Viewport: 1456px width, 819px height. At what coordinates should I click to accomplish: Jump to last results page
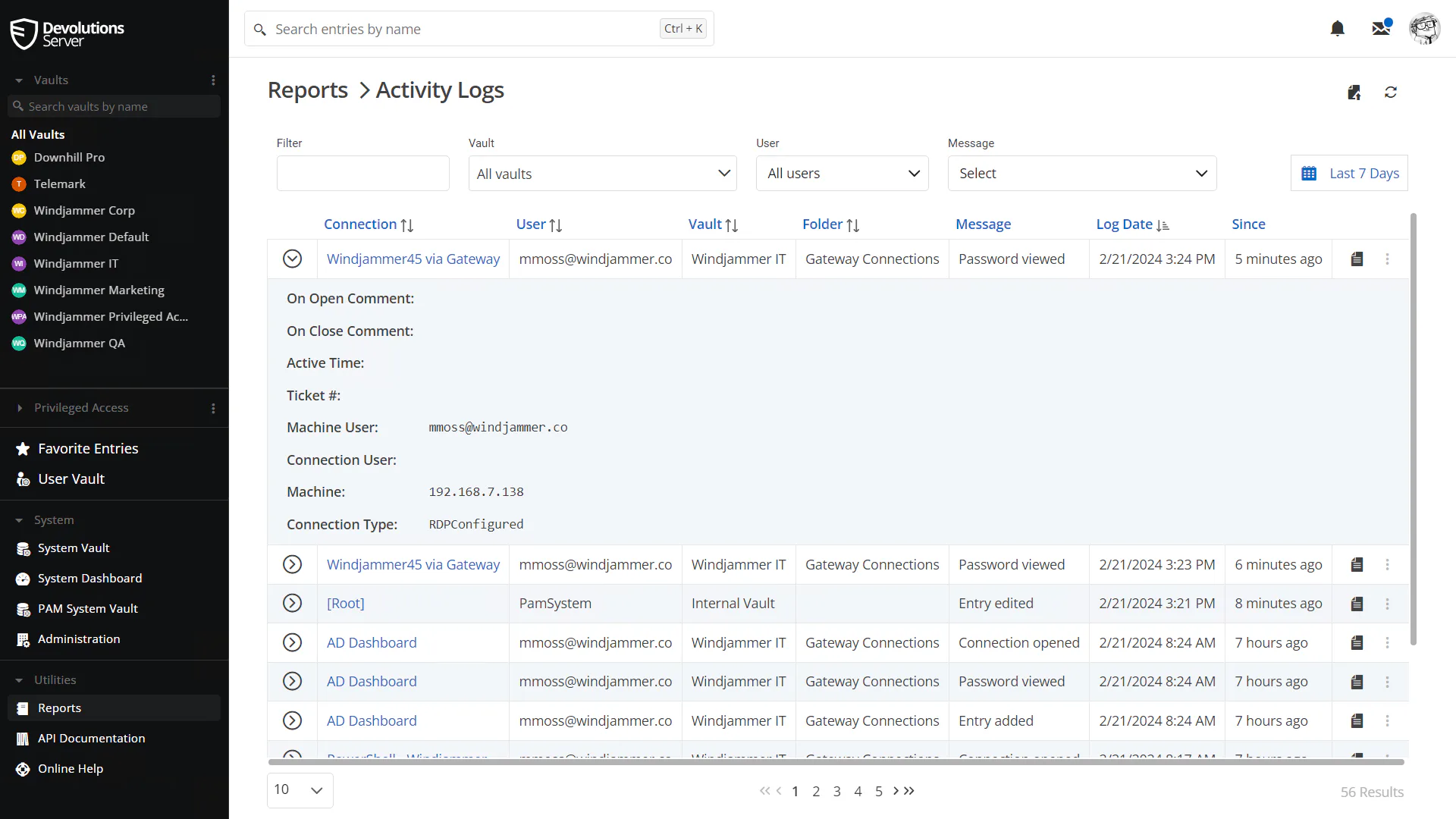[909, 791]
